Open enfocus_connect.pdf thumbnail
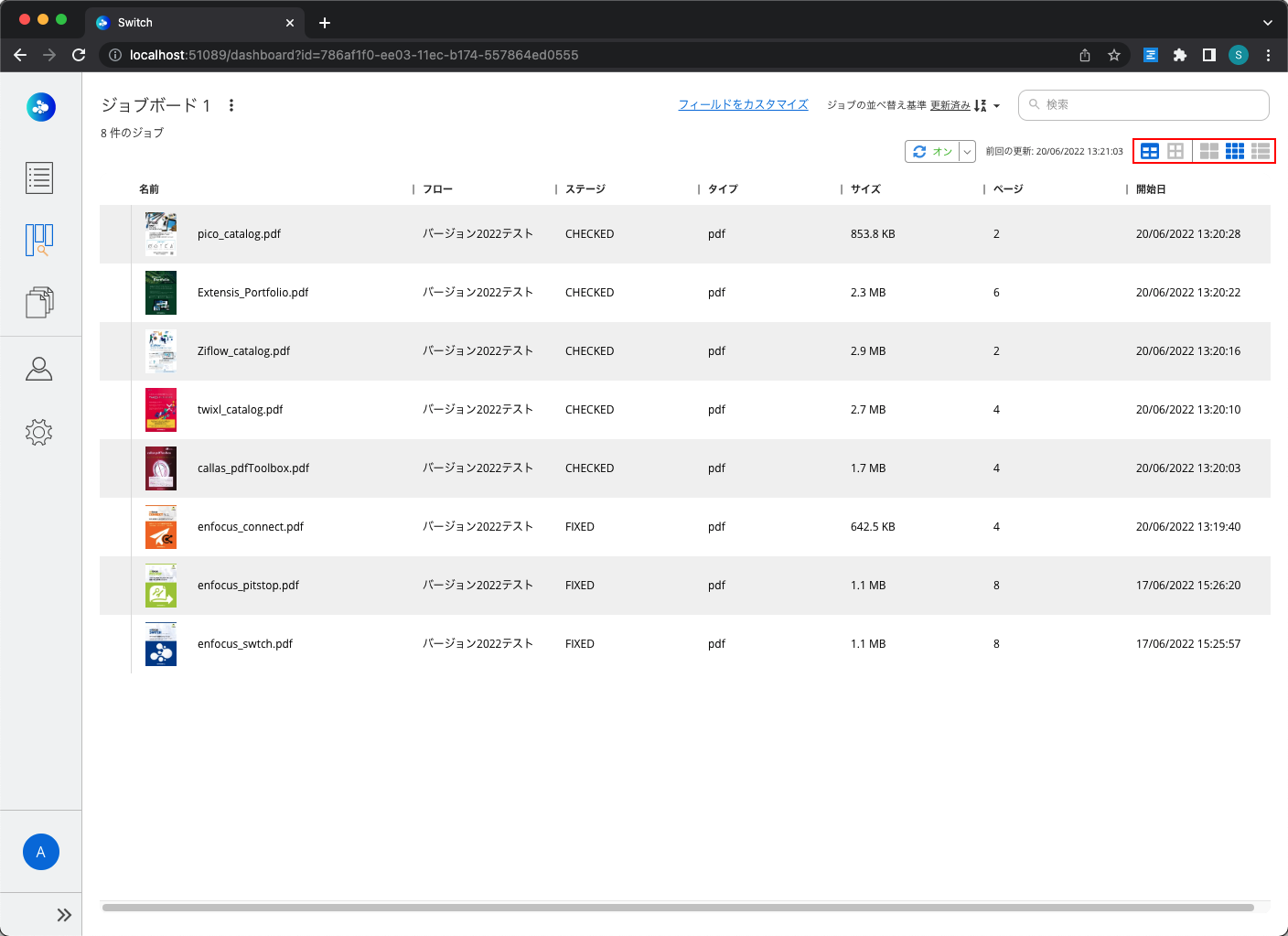 coord(161,527)
